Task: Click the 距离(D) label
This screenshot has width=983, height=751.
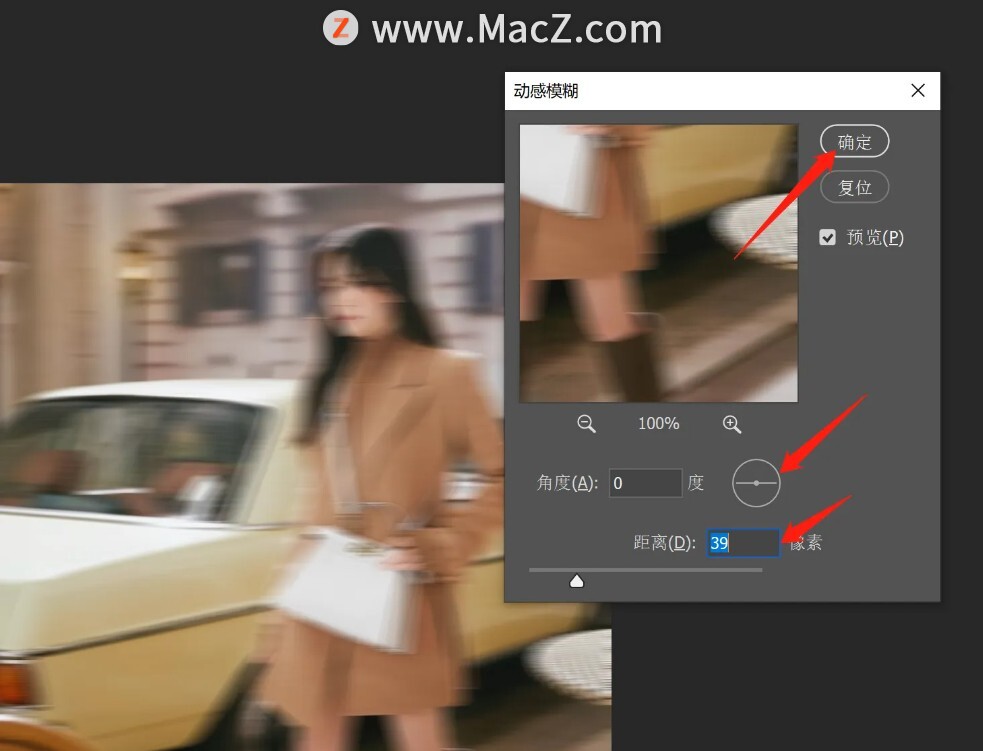Action: click(664, 543)
